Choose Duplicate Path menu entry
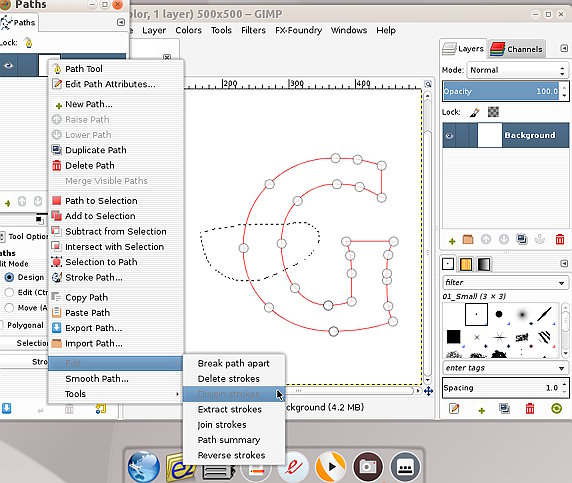 point(116,150)
